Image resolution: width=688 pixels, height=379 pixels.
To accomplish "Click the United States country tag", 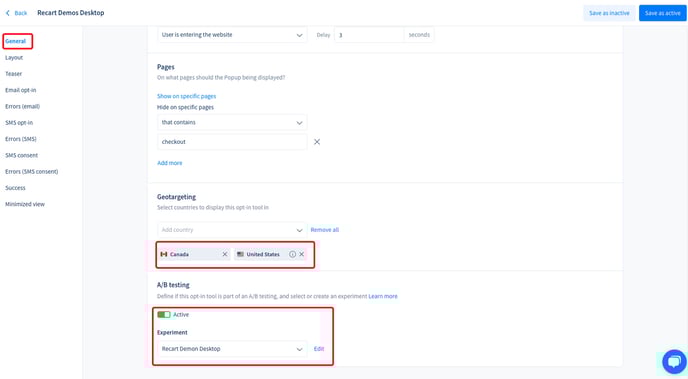I will tap(270, 254).
